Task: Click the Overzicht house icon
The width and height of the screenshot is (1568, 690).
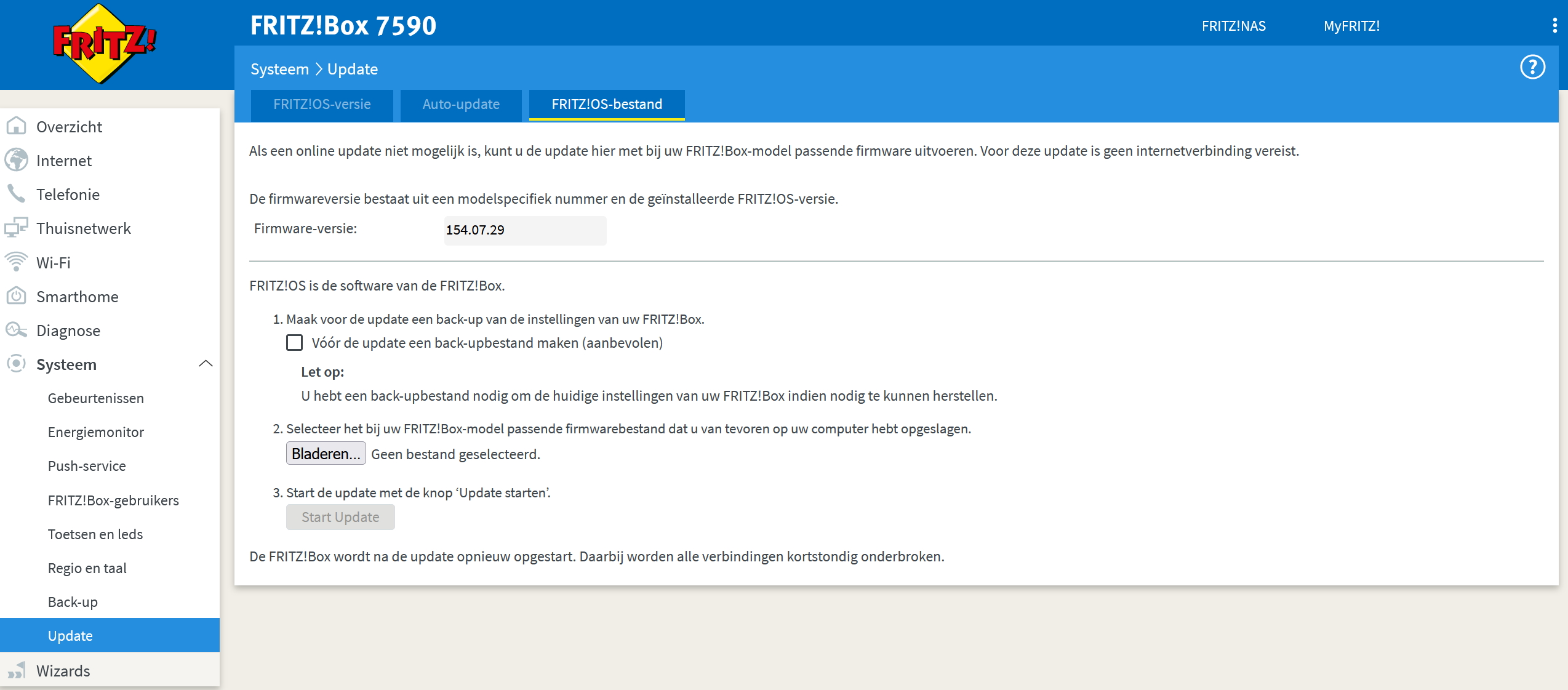Action: pos(16,126)
